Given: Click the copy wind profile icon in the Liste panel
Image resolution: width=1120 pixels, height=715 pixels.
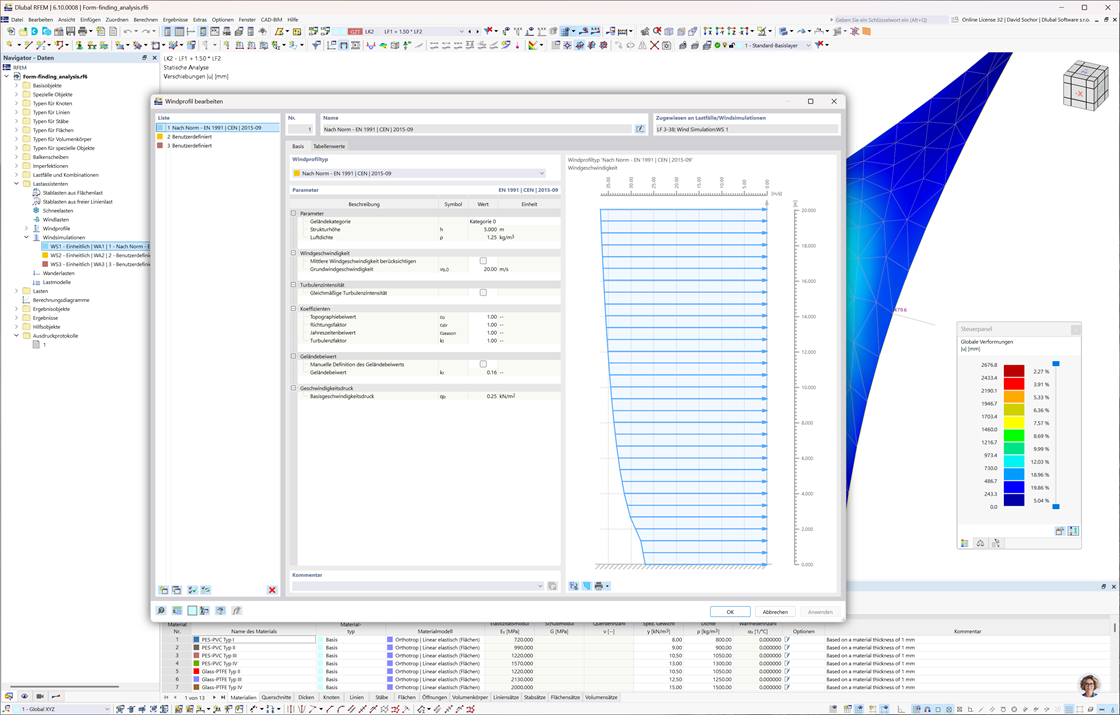Looking at the screenshot, I should [176, 590].
